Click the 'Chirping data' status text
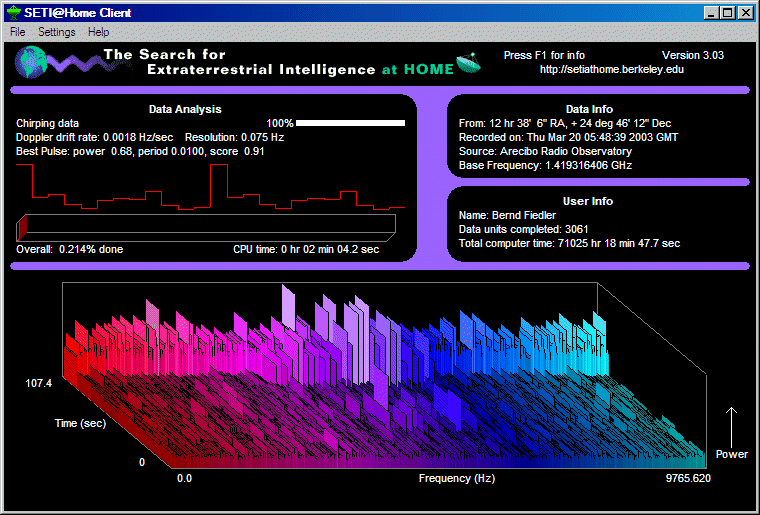Screen dimensions: 760x515 47,124
